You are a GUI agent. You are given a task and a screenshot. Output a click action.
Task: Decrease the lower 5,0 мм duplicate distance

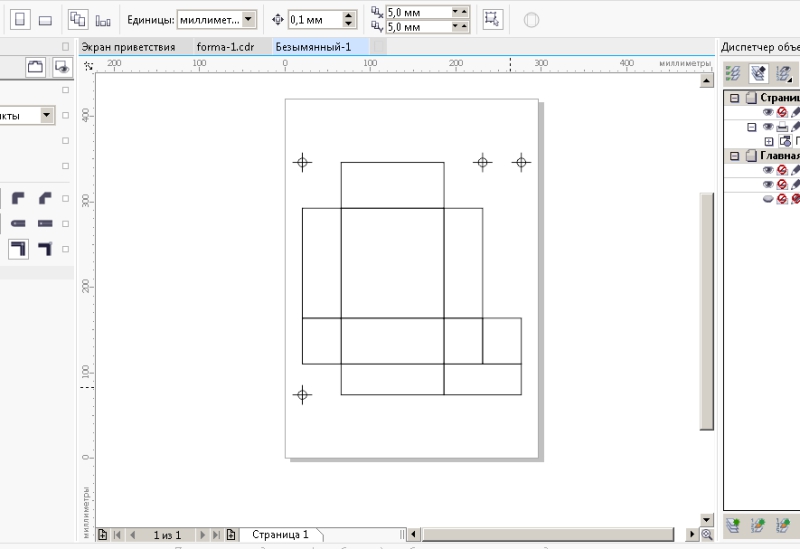pyautogui.click(x=455, y=26)
